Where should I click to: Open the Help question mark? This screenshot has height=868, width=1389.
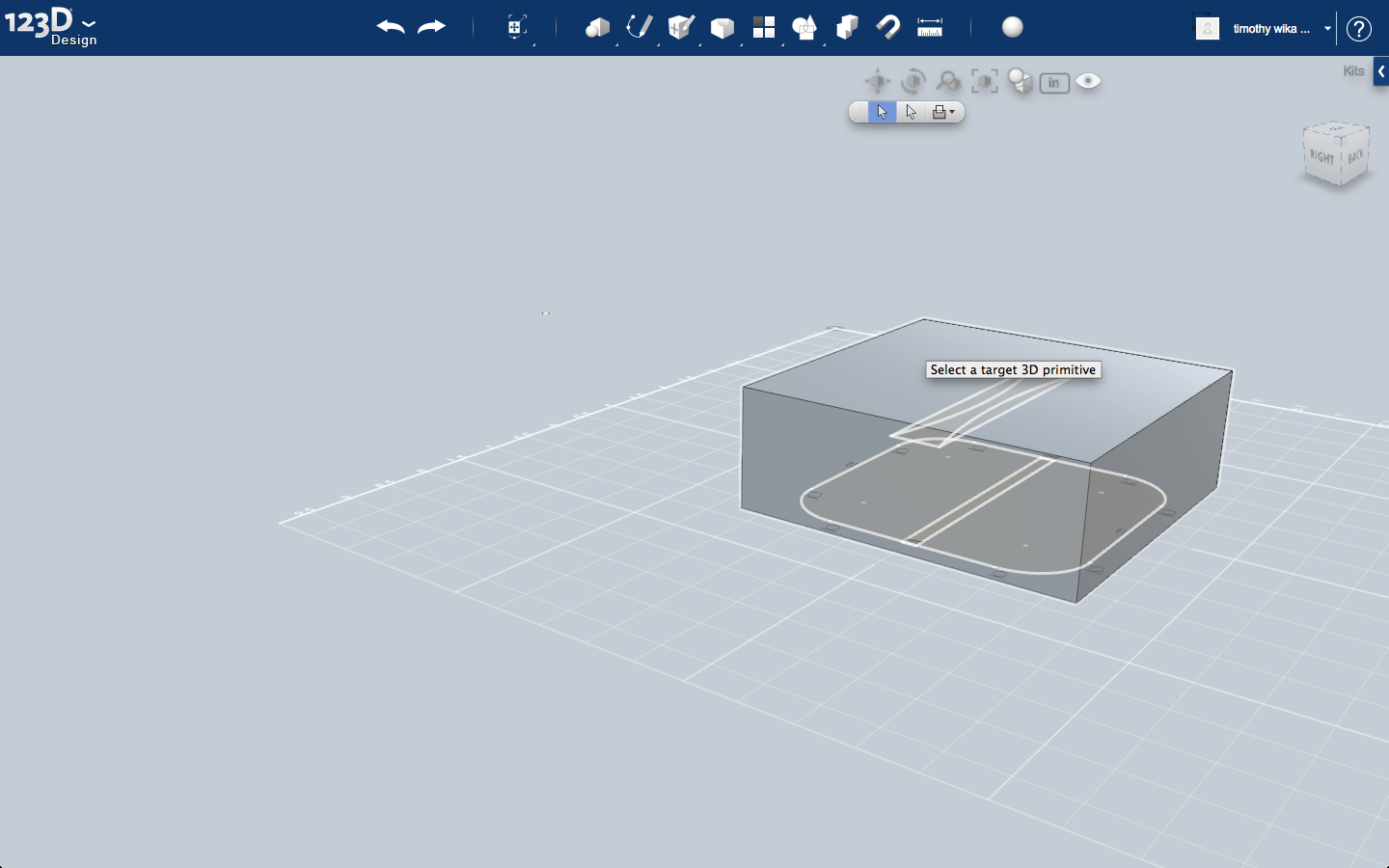[x=1359, y=29]
